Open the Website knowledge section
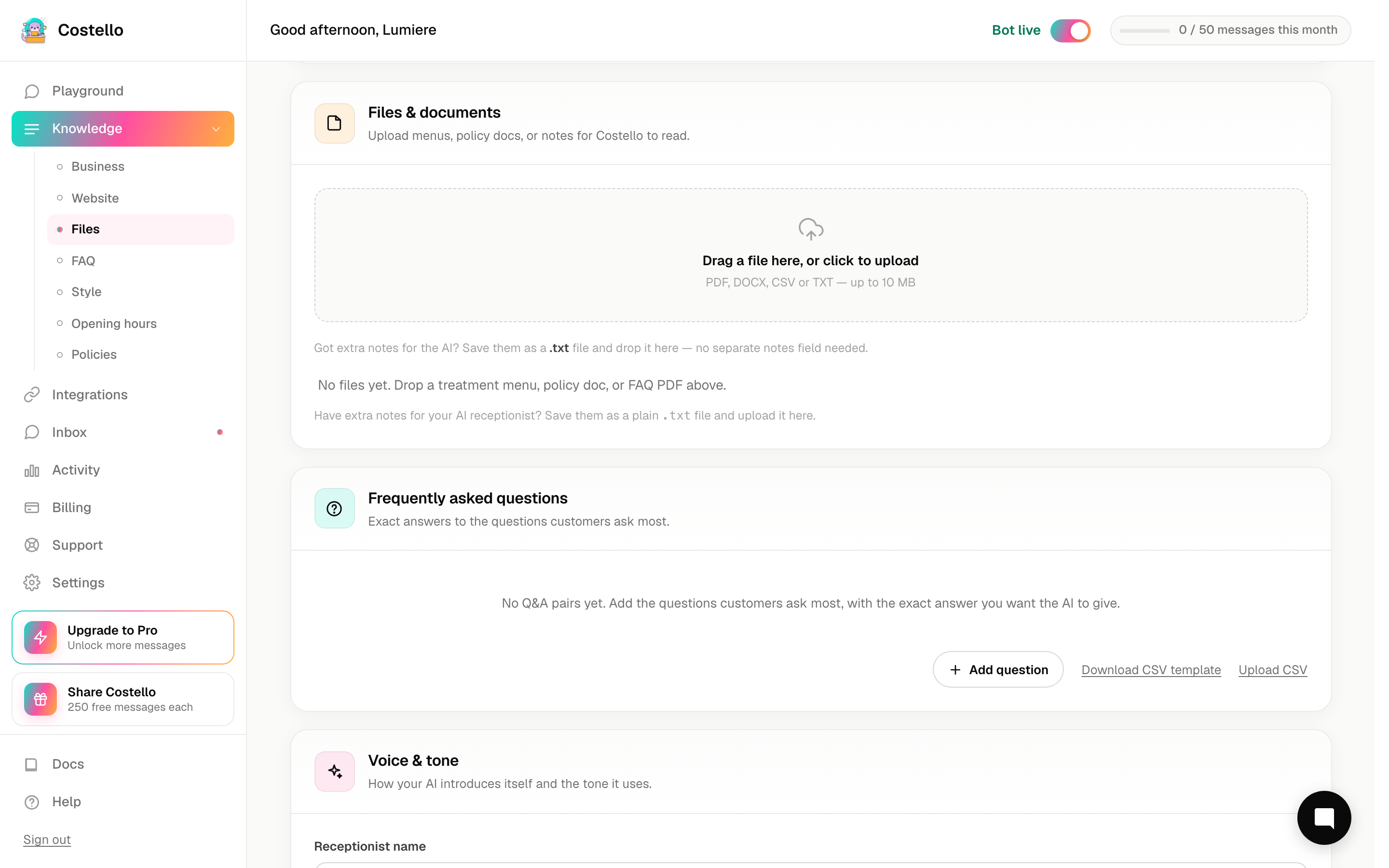1389x868 pixels. point(141,198)
